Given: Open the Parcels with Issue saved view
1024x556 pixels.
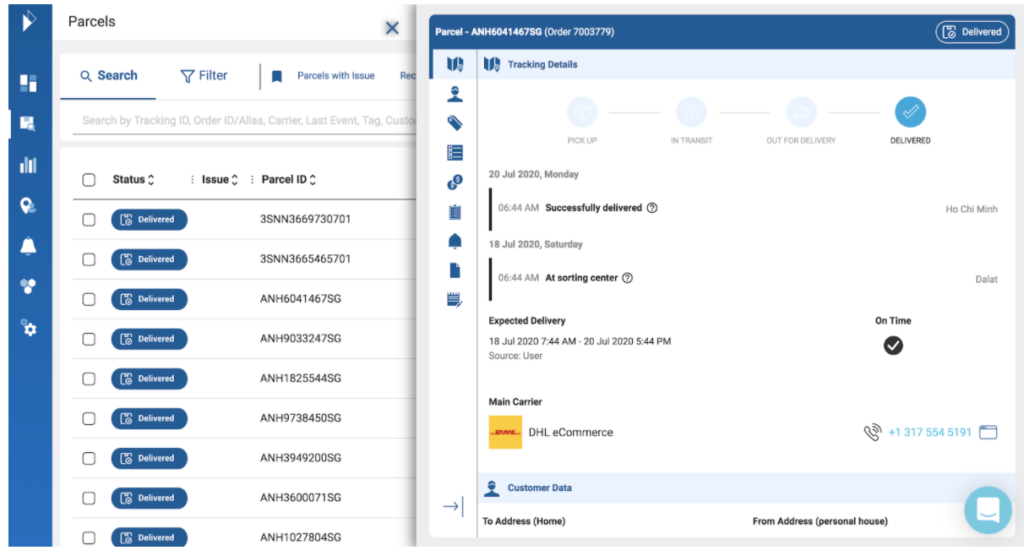Looking at the screenshot, I should coord(336,76).
